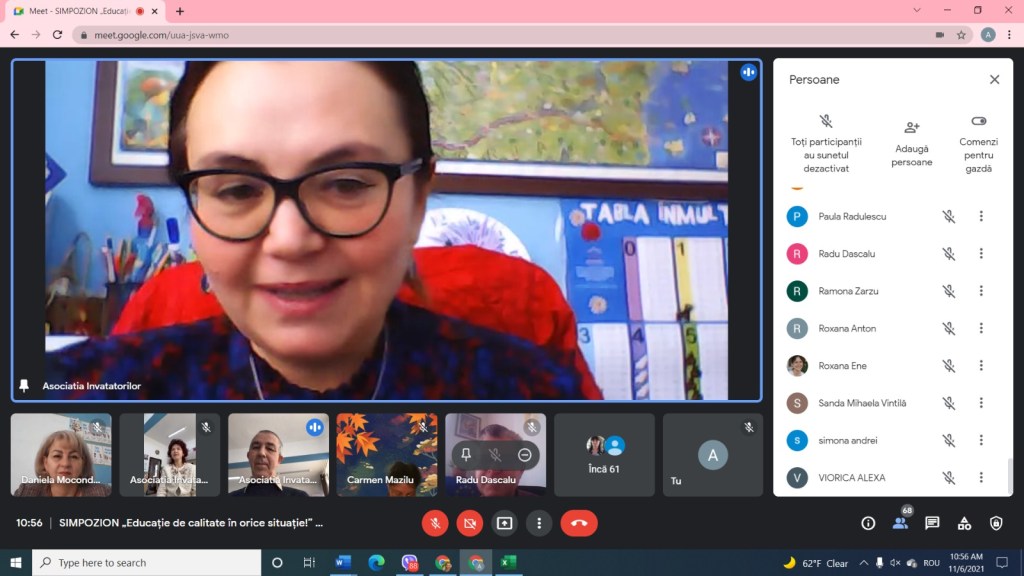The image size is (1024, 576).
Task: Open more options for Paula Radulescu
Action: click(x=981, y=216)
